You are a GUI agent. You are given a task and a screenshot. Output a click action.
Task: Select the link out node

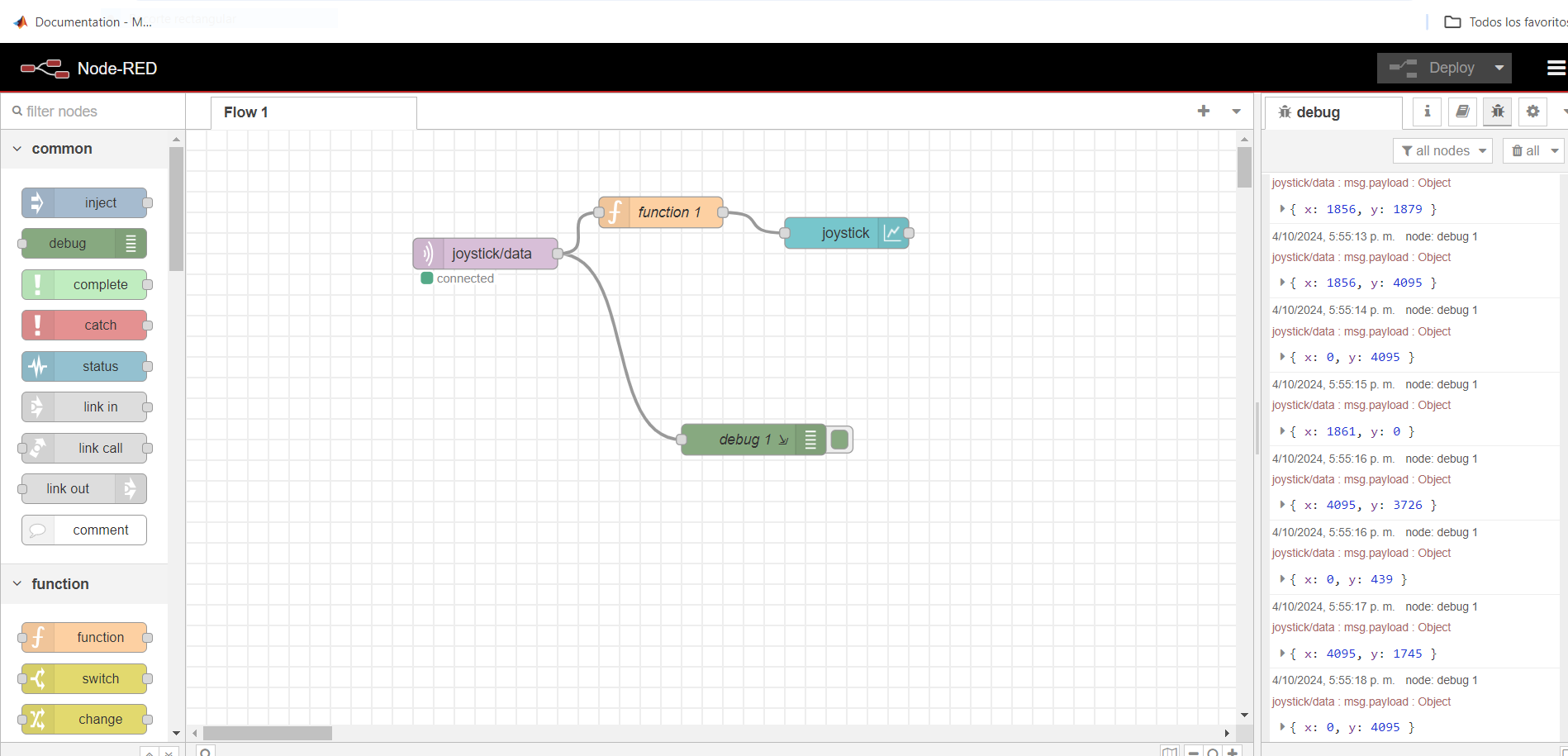(x=84, y=489)
